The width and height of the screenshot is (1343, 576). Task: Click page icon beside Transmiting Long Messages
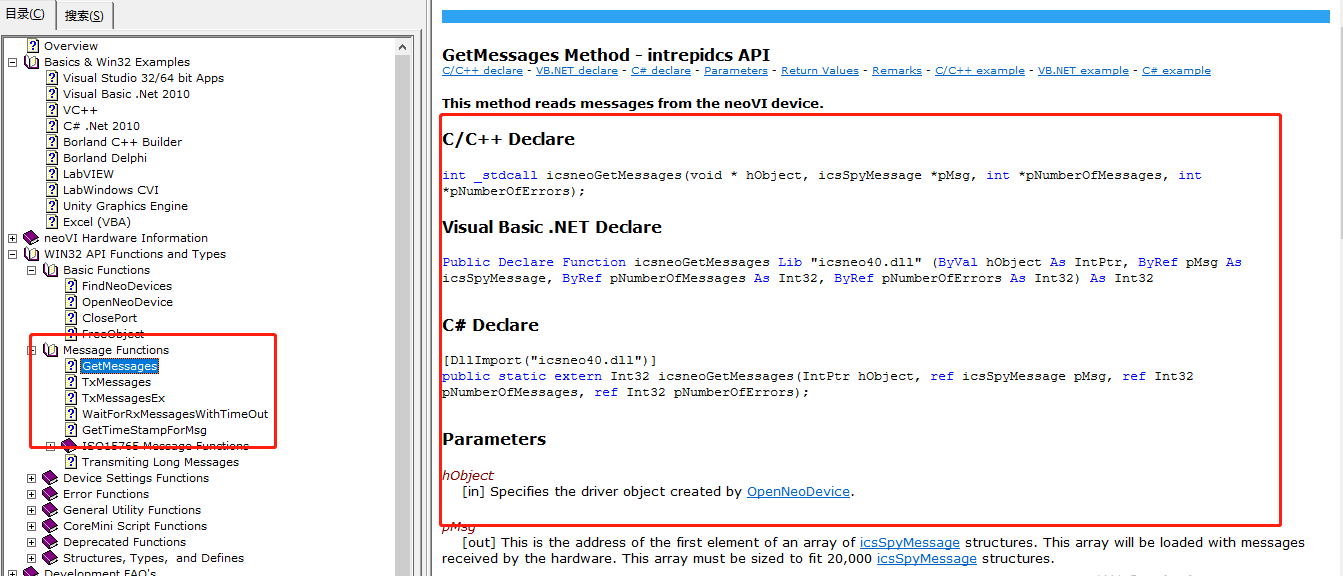point(71,462)
